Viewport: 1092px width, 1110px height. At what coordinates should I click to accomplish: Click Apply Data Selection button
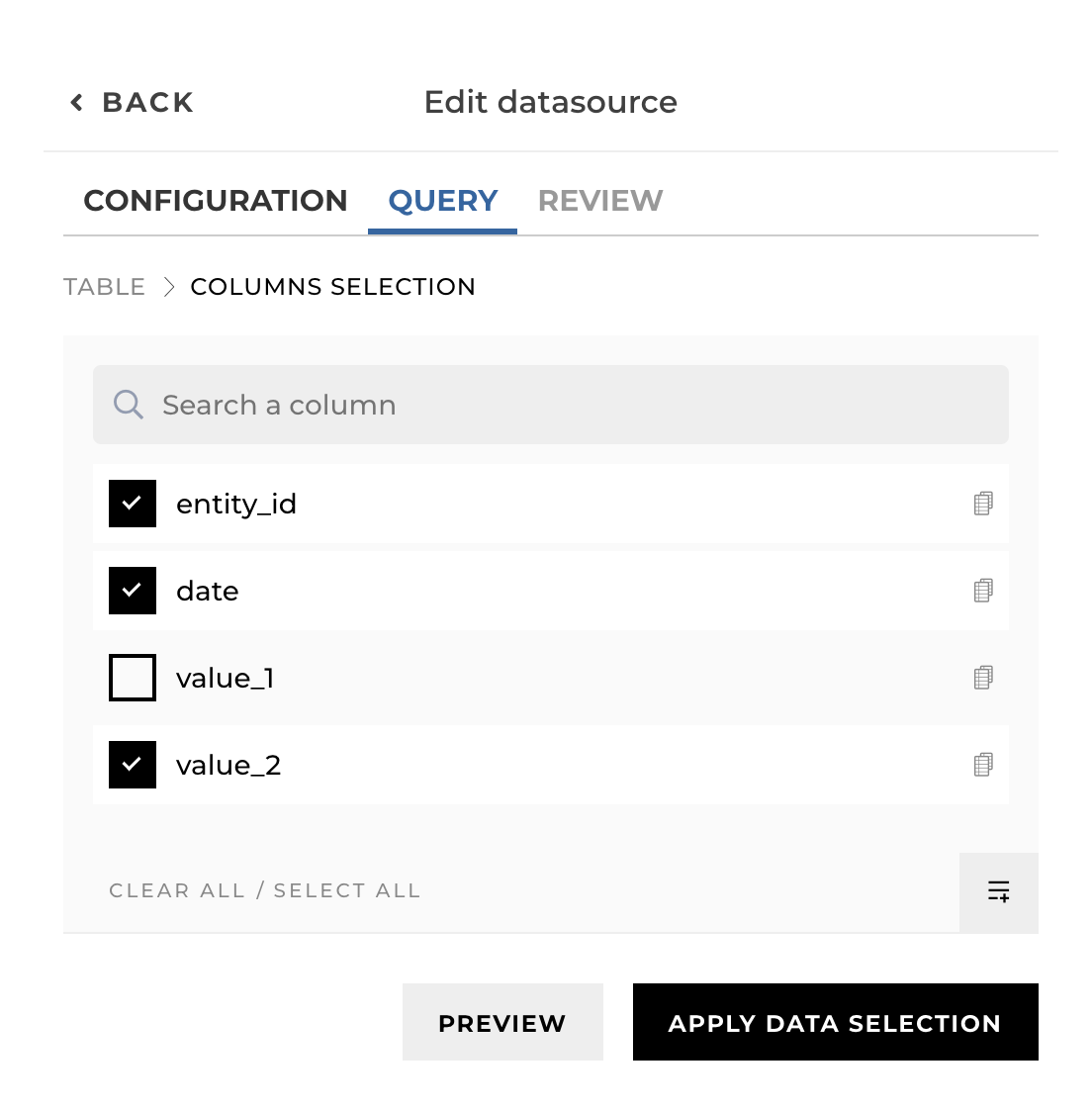tap(835, 1022)
